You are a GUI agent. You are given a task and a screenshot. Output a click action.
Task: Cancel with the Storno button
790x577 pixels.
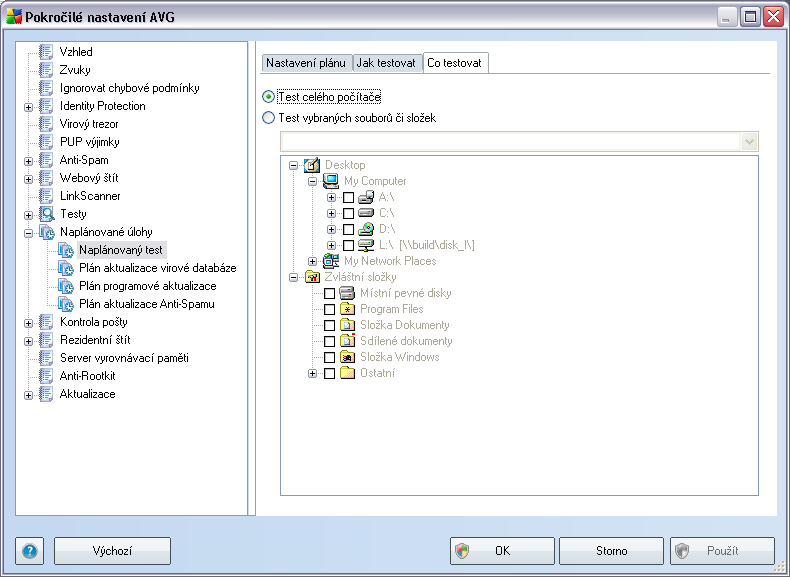[611, 551]
